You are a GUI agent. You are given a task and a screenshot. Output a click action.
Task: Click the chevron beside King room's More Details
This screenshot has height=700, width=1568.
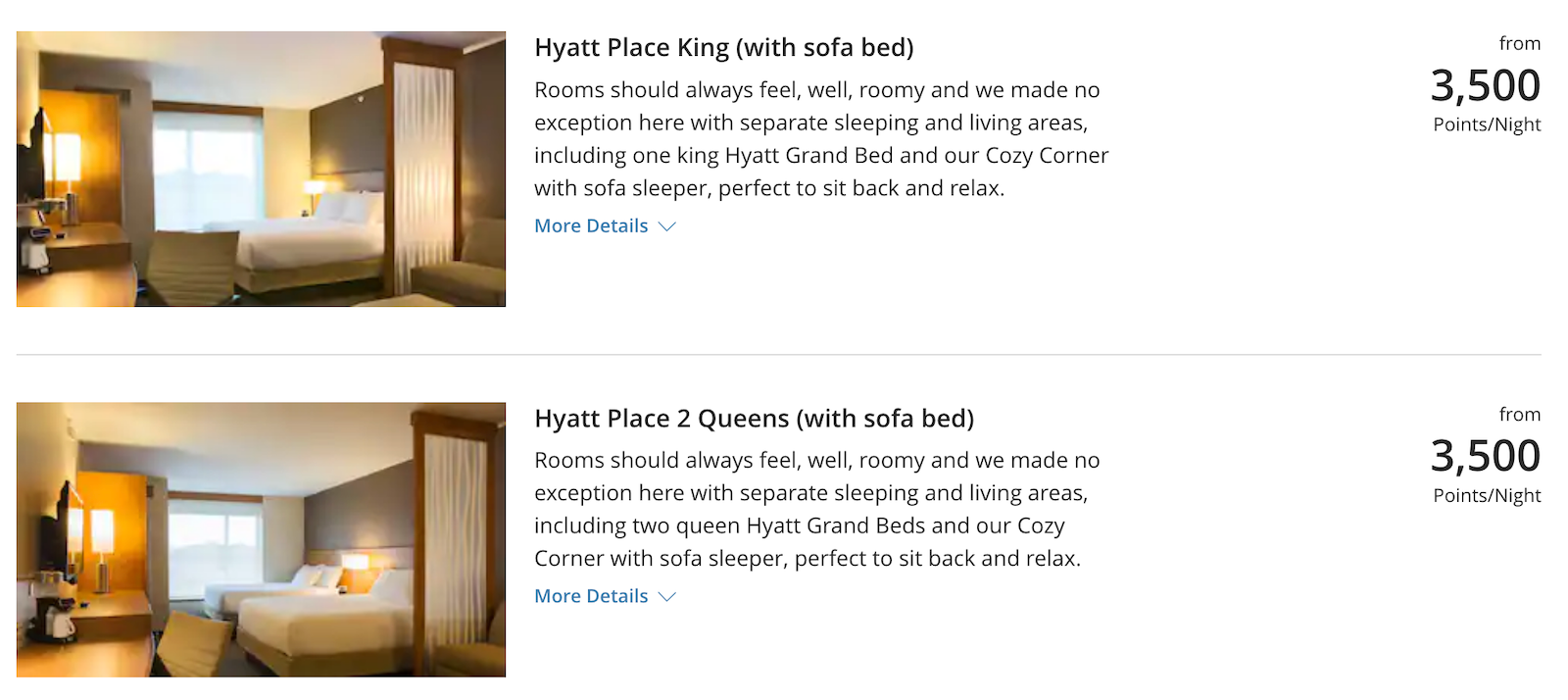click(x=666, y=226)
